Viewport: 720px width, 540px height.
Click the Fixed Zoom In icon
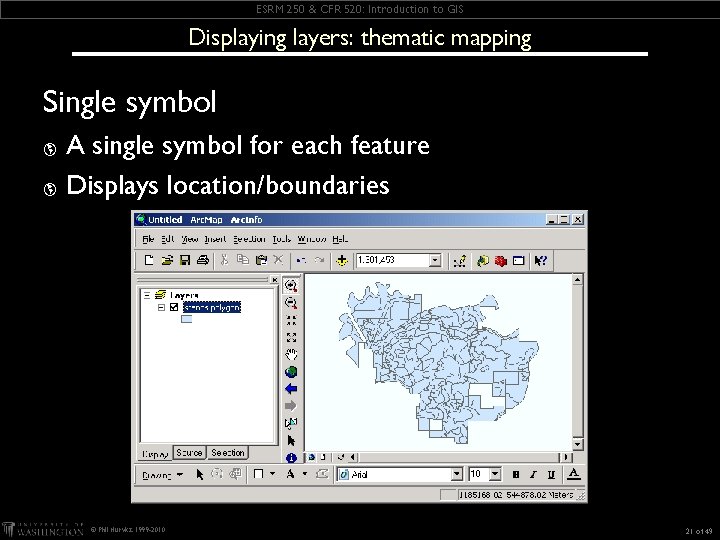[x=291, y=320]
